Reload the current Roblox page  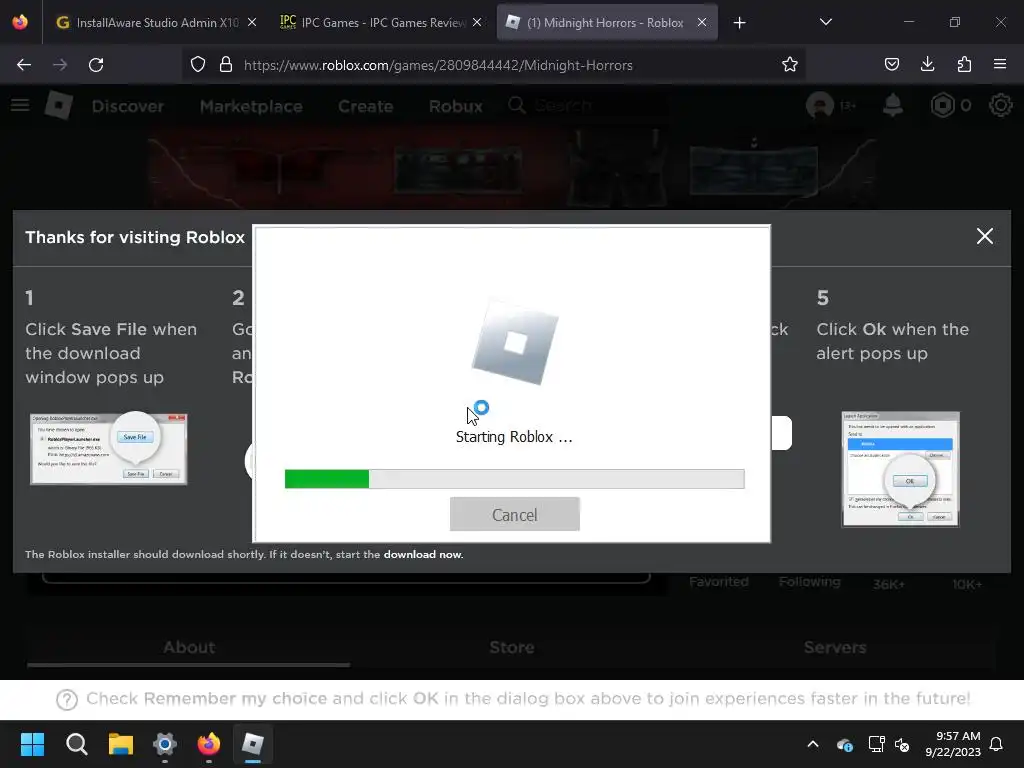(x=96, y=65)
